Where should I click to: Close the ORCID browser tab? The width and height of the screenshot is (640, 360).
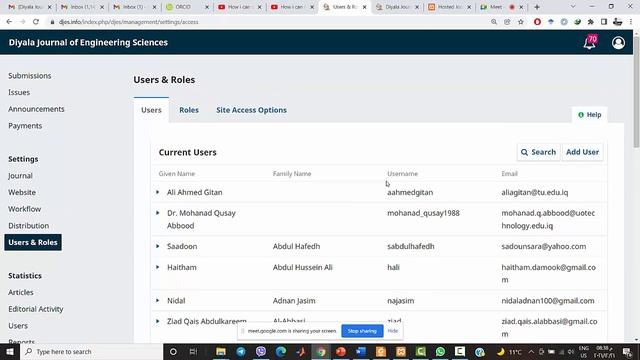tap(207, 7)
